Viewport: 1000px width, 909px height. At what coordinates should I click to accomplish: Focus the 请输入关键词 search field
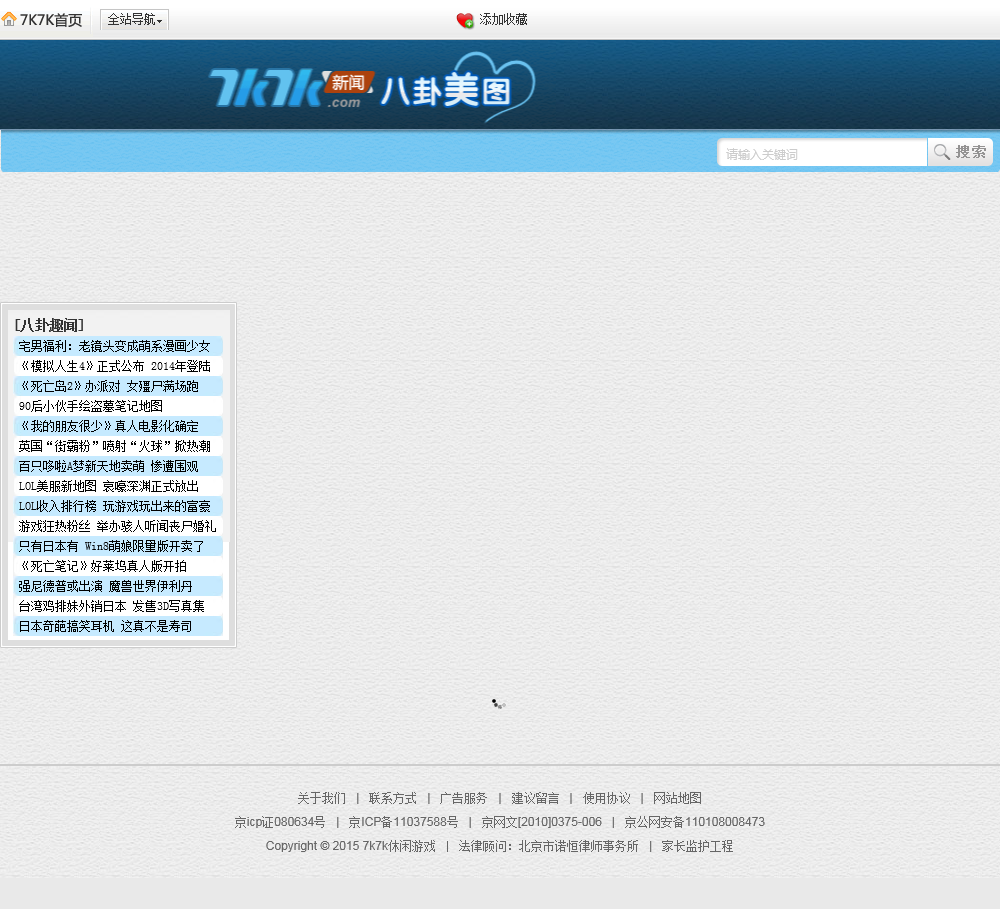pos(822,153)
